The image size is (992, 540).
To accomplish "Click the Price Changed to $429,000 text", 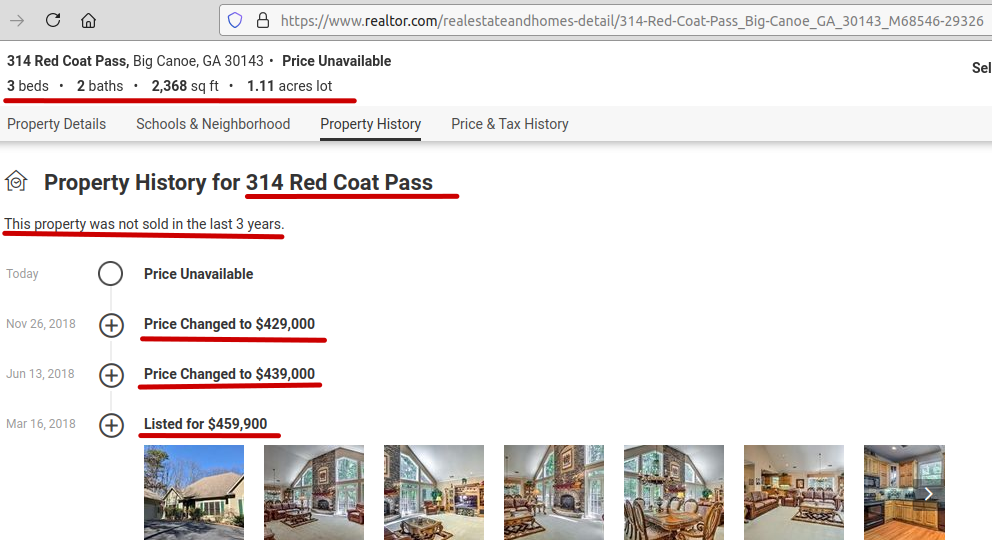I will 229,324.
